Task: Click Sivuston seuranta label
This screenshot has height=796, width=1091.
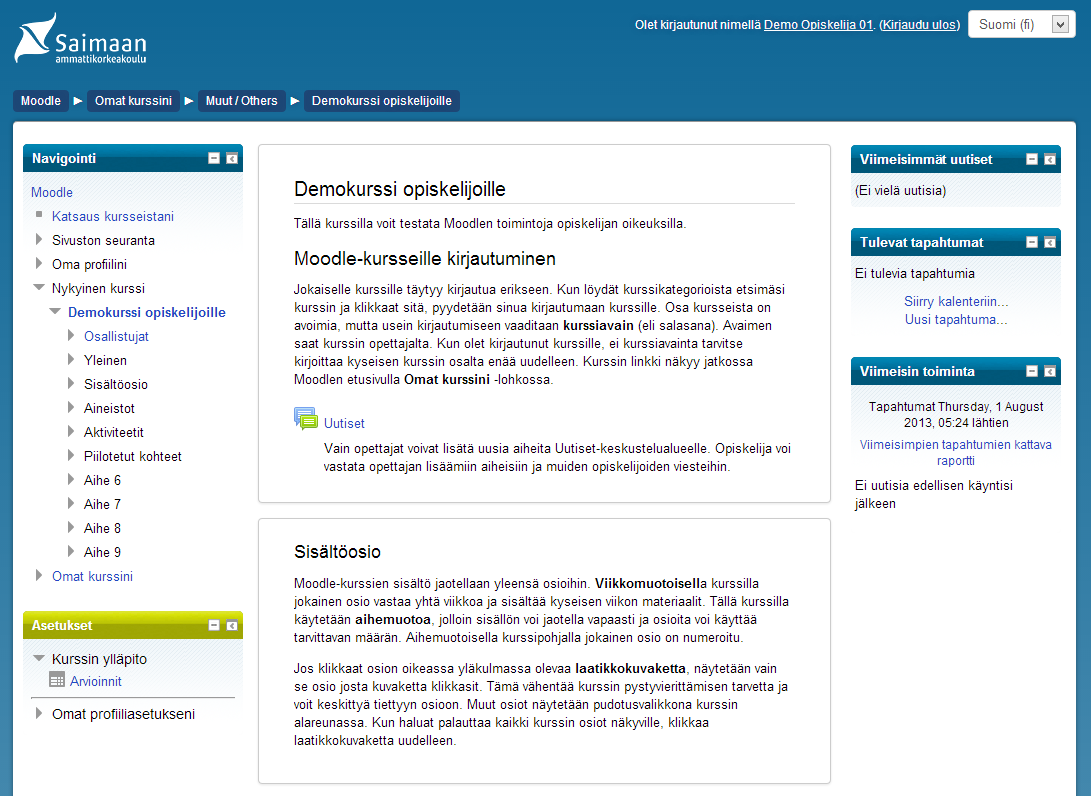Action: 104,240
